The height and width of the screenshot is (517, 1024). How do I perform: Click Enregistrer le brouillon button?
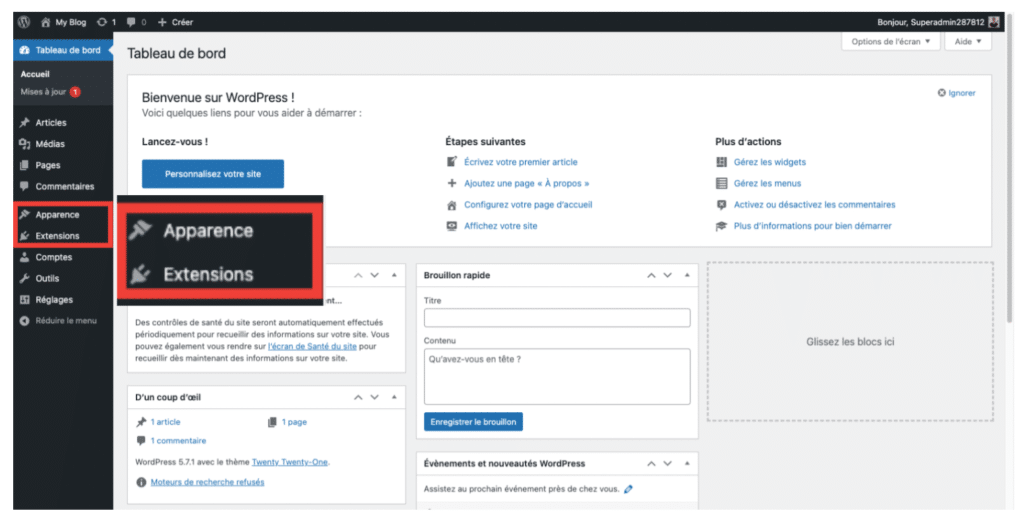pyautogui.click(x=473, y=422)
